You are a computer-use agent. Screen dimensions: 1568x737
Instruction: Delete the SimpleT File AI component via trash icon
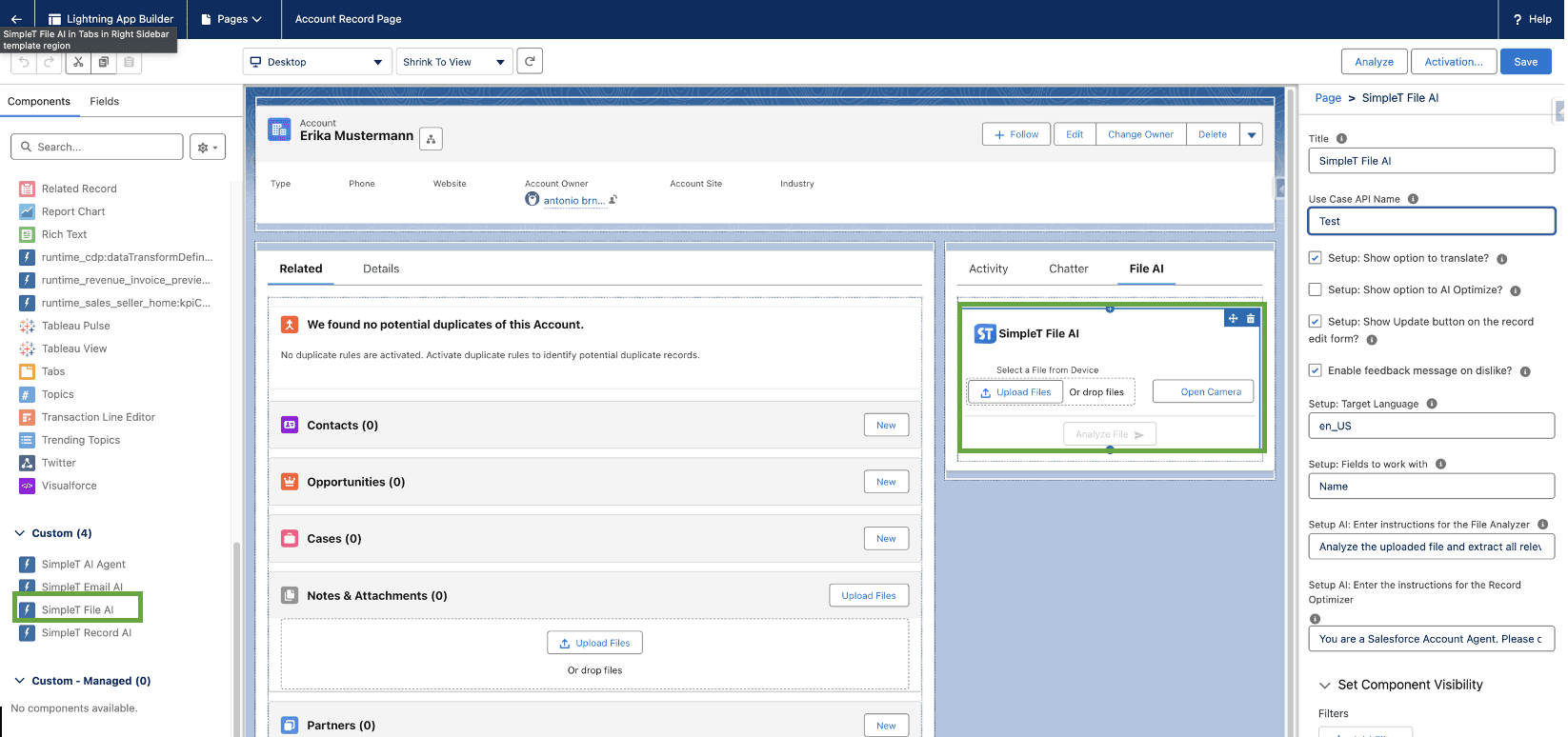pos(1251,318)
